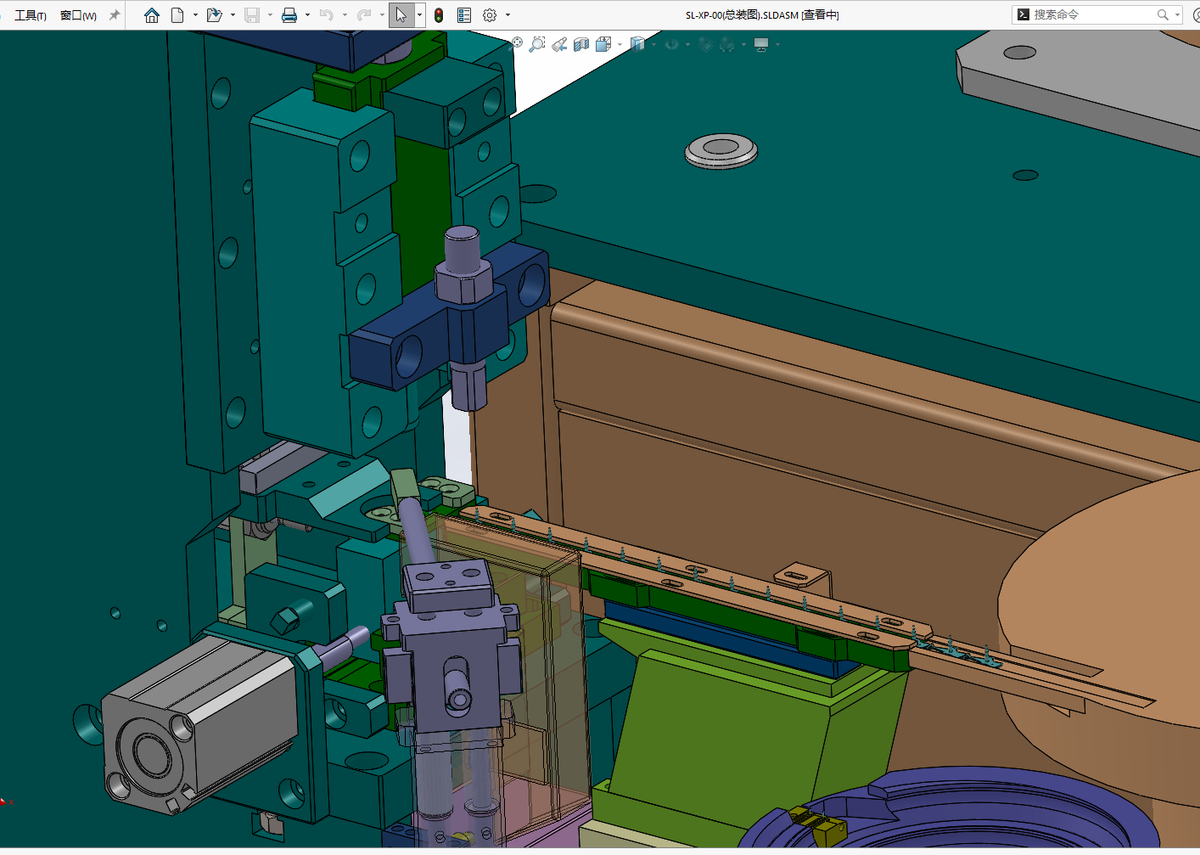Click the Previous View icon

[560, 44]
